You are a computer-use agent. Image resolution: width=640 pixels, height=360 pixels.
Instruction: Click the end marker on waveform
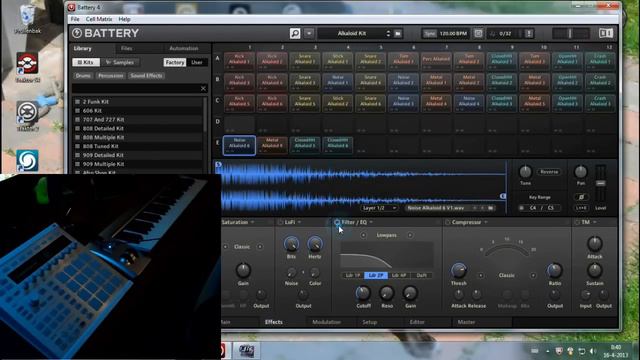503,196
